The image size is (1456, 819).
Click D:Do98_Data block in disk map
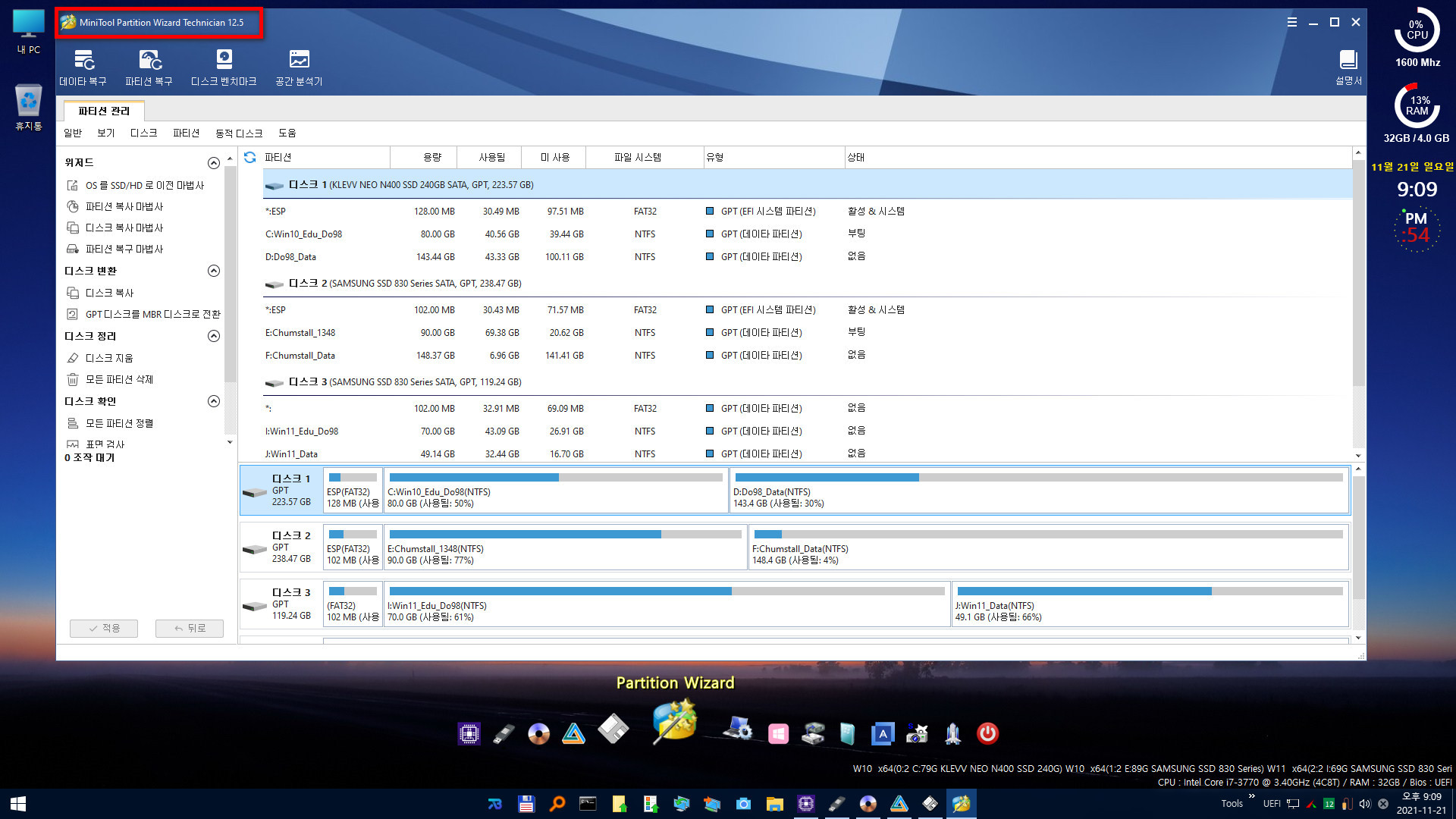(1039, 491)
